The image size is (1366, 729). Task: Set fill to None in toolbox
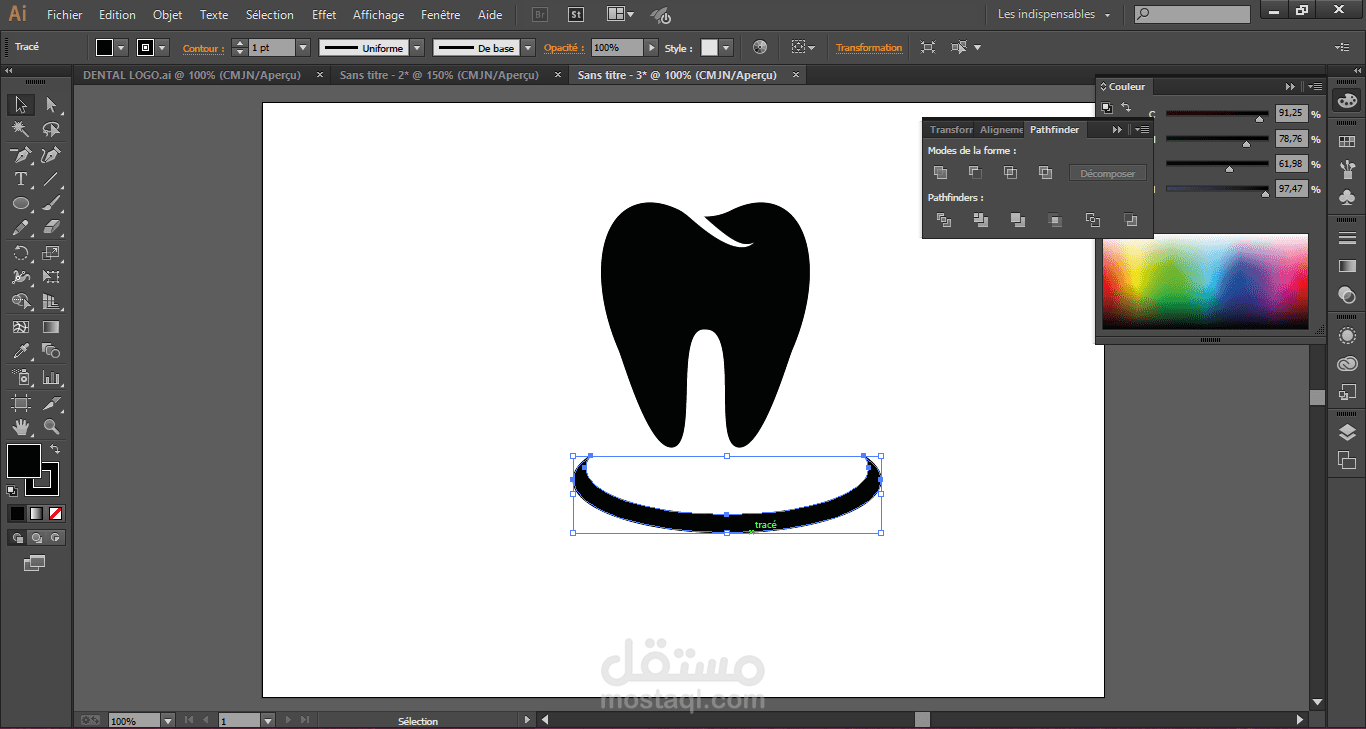[x=56, y=513]
